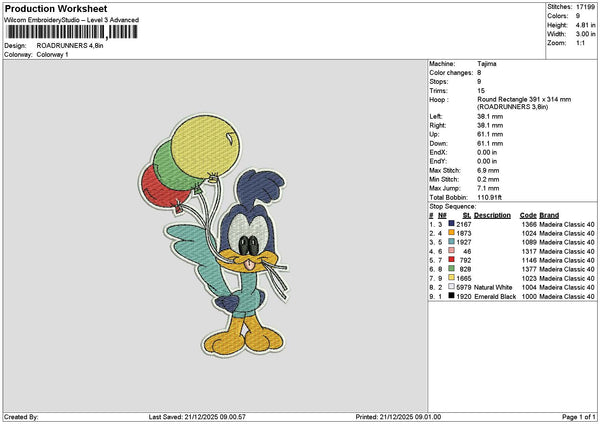
Task: Click the red swatch in stop 5
Action: tap(452, 259)
